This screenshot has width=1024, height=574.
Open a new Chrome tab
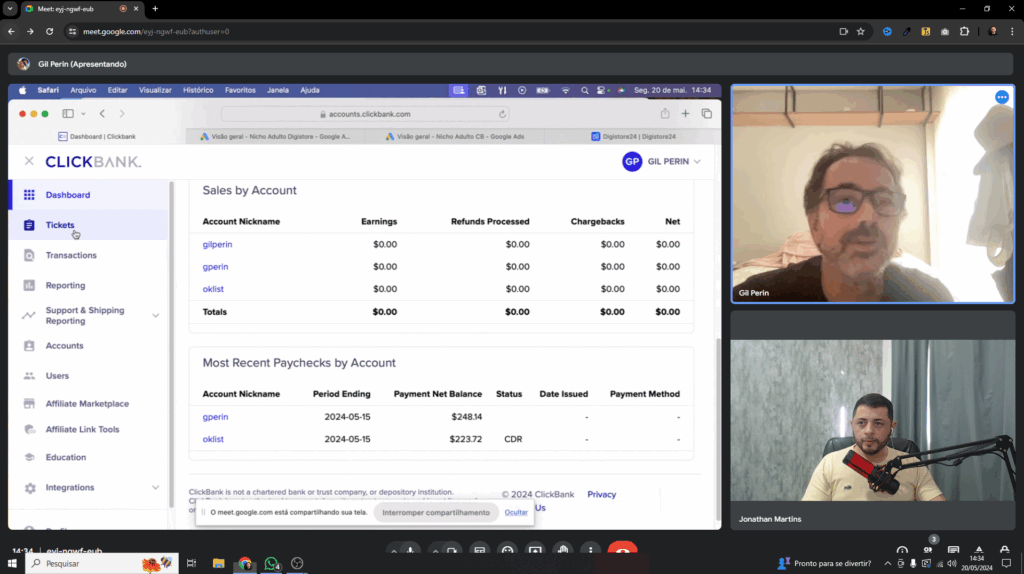[155, 8]
